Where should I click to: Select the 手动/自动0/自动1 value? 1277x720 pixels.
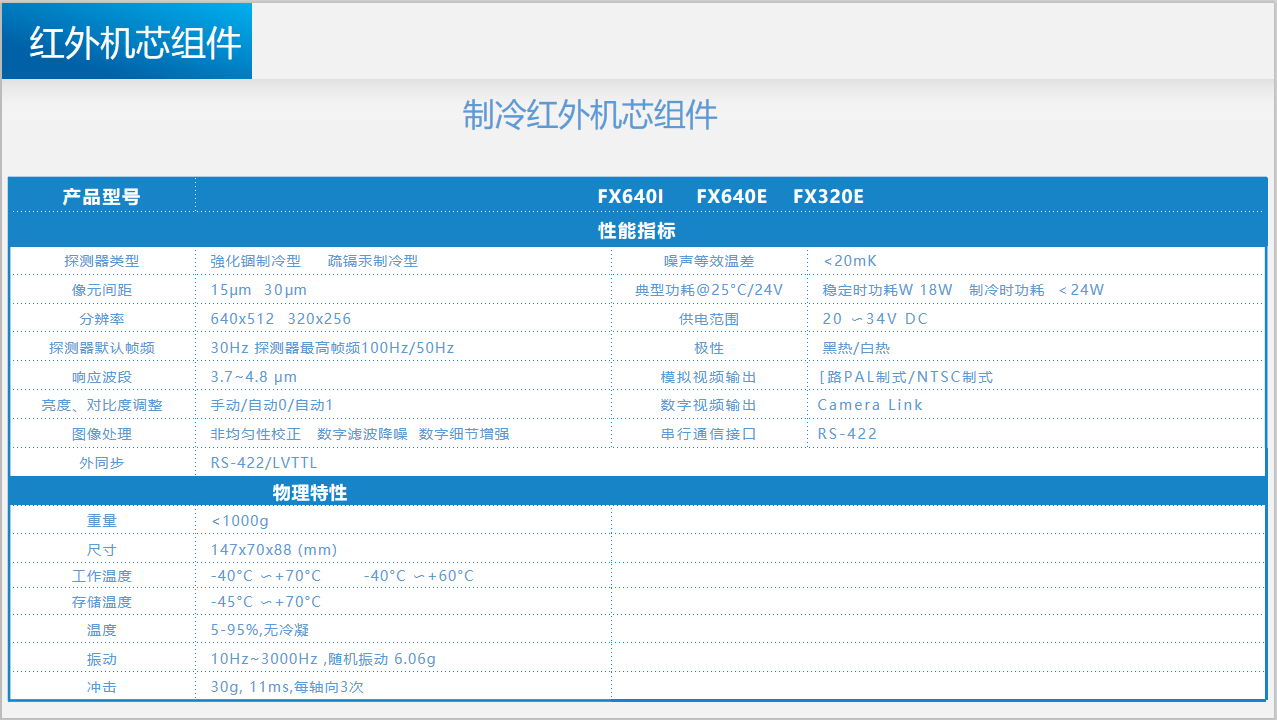(x=272, y=405)
